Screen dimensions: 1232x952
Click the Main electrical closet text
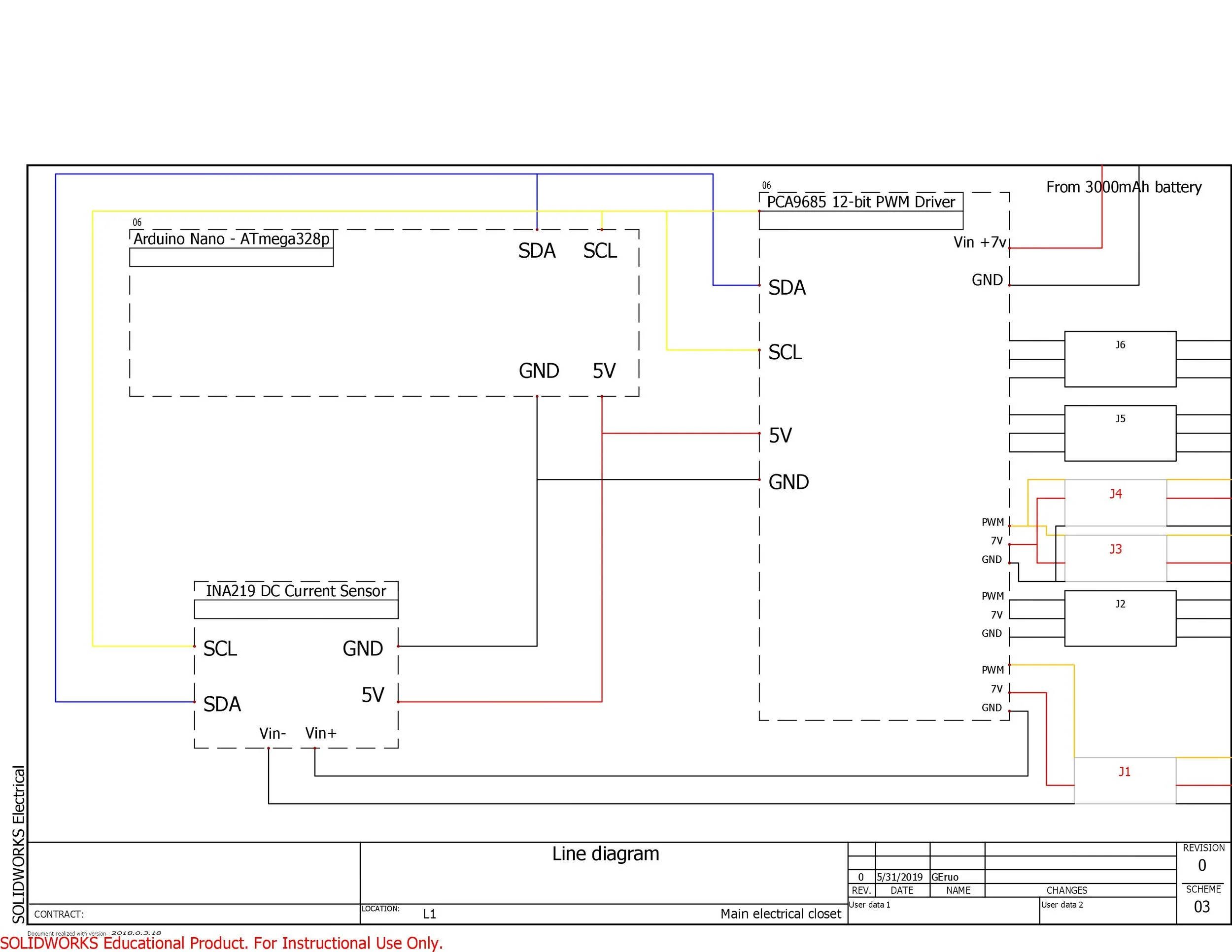click(780, 914)
